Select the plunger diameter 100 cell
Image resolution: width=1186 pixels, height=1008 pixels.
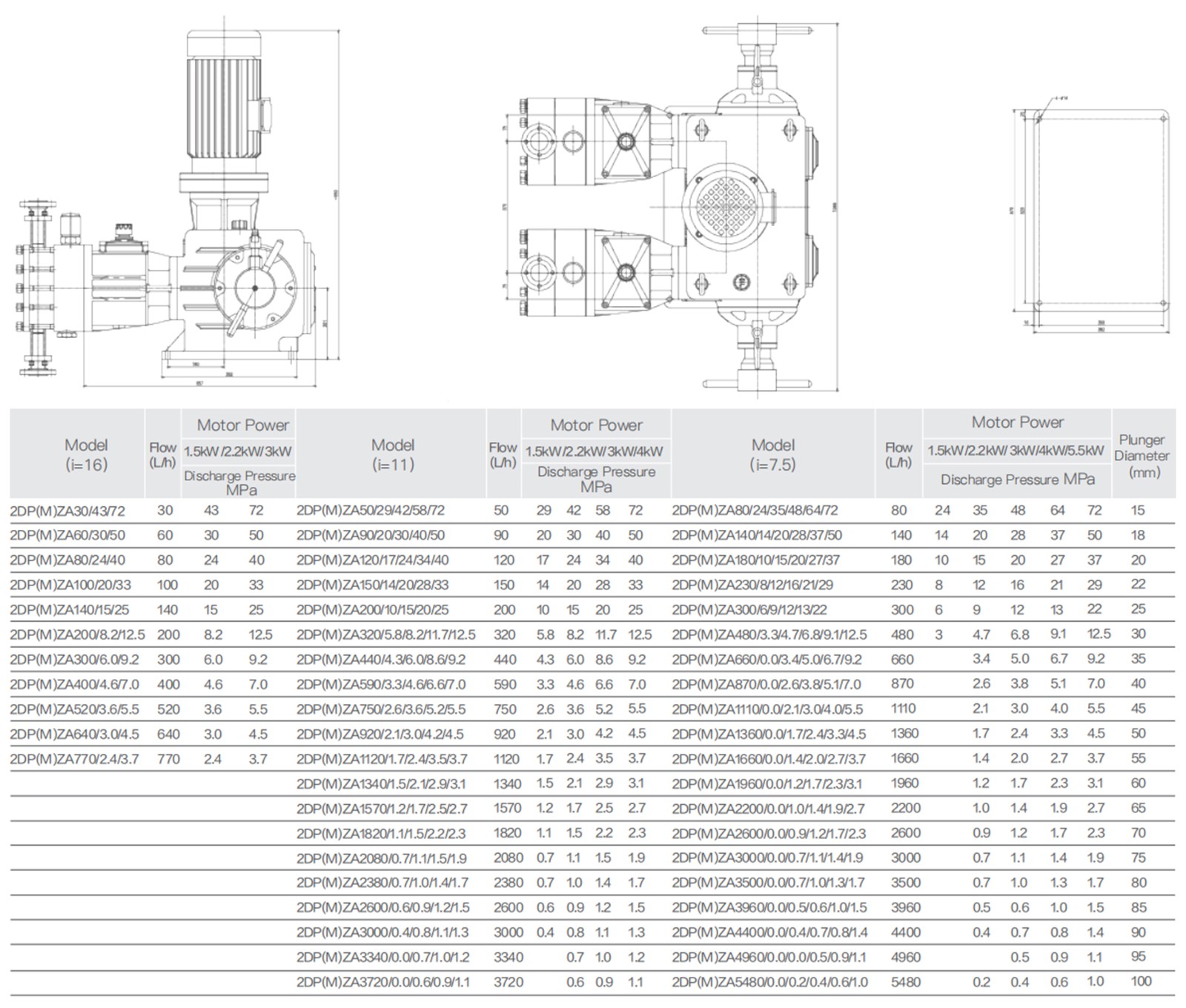(1141, 982)
